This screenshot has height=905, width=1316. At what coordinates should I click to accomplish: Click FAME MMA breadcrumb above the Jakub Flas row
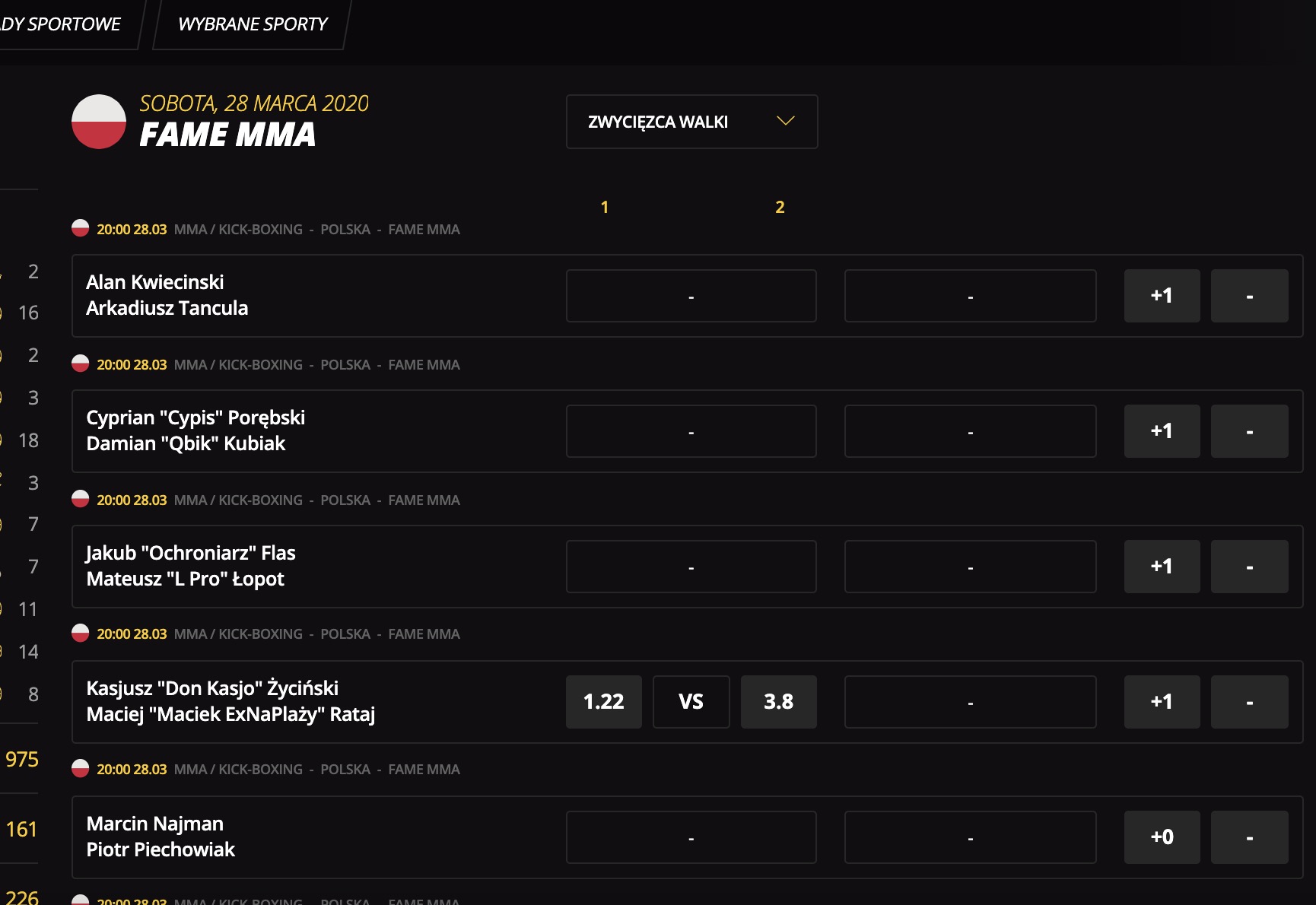pyautogui.click(x=424, y=500)
